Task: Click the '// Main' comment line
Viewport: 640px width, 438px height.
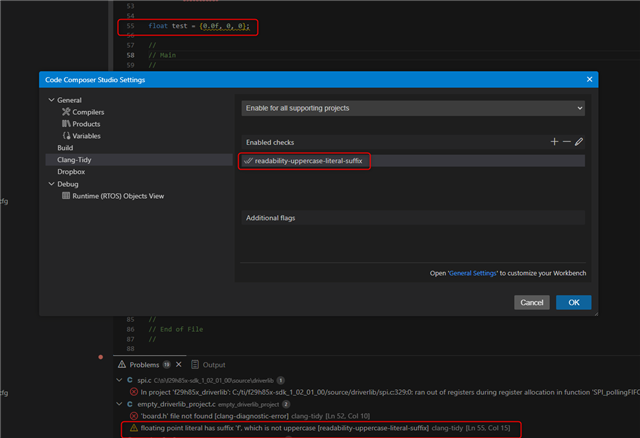Action: [162, 55]
